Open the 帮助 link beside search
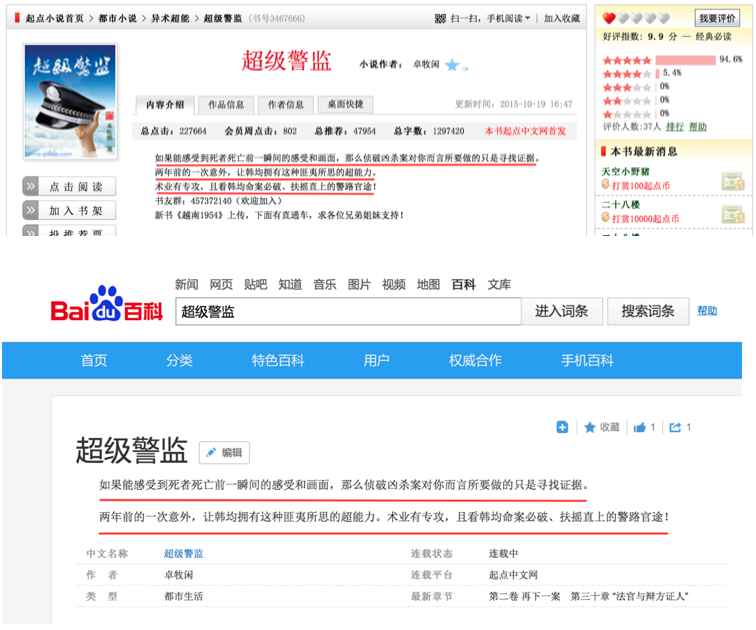The image size is (756, 630). (707, 311)
